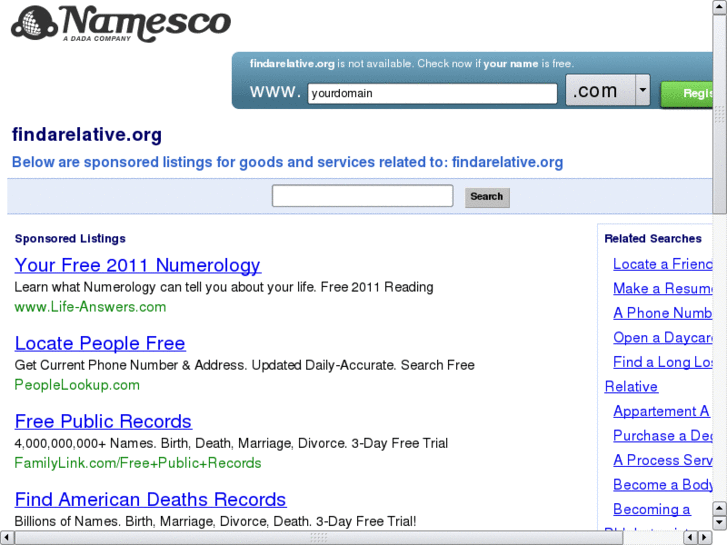Open the .com domain extension dropdown
The image size is (727, 545).
pyautogui.click(x=607, y=90)
